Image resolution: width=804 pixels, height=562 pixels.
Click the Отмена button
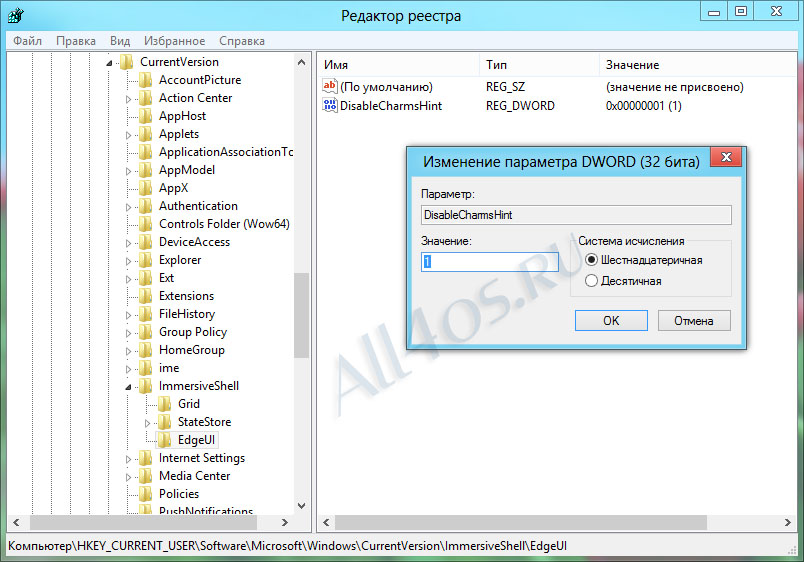click(694, 320)
